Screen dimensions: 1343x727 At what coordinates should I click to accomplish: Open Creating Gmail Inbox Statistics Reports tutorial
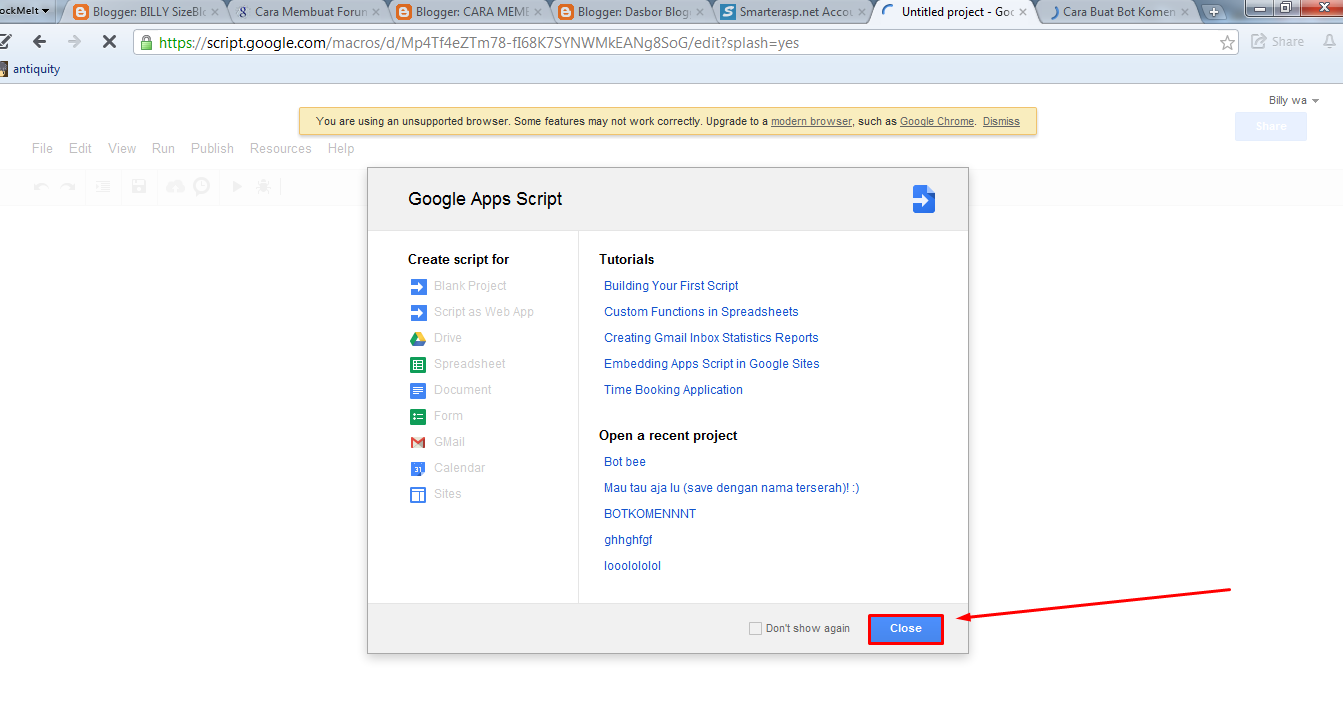pyautogui.click(x=711, y=338)
